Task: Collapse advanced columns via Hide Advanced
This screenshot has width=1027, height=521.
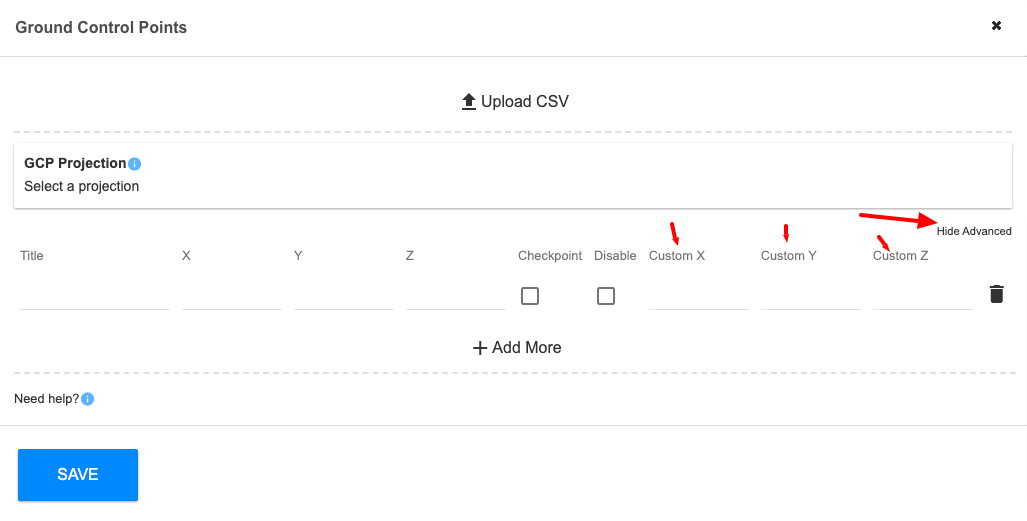Action: pos(974,231)
